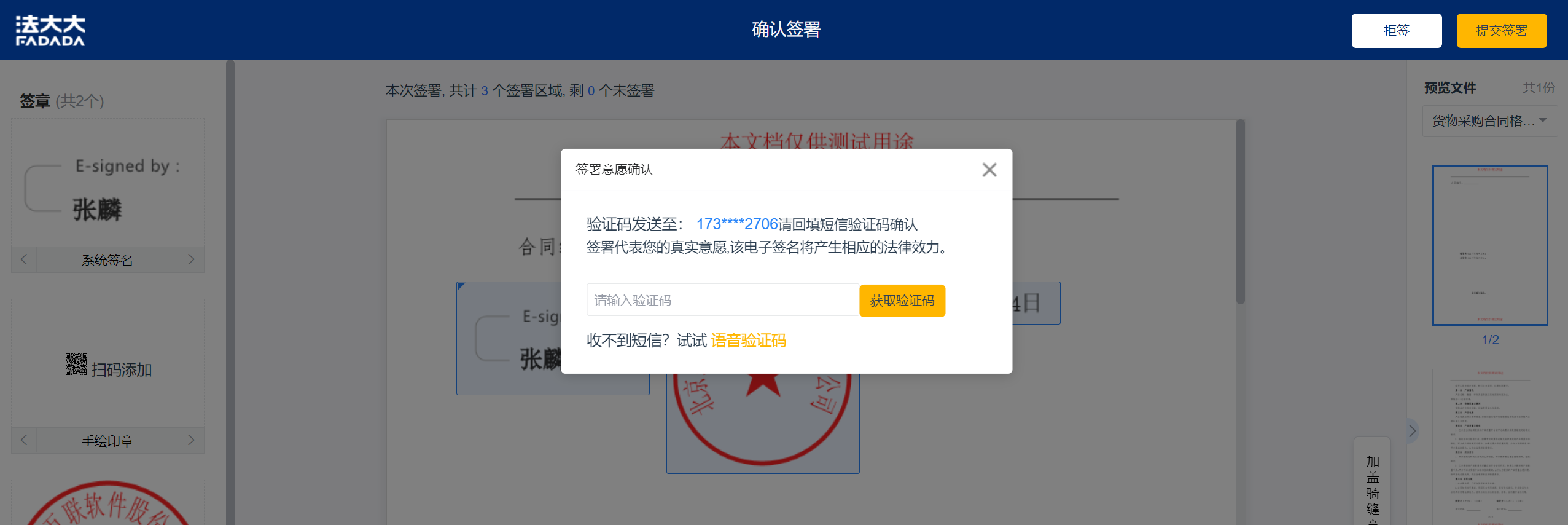Go to previous 手绘印章 seal
The image size is (1568, 525).
[24, 440]
